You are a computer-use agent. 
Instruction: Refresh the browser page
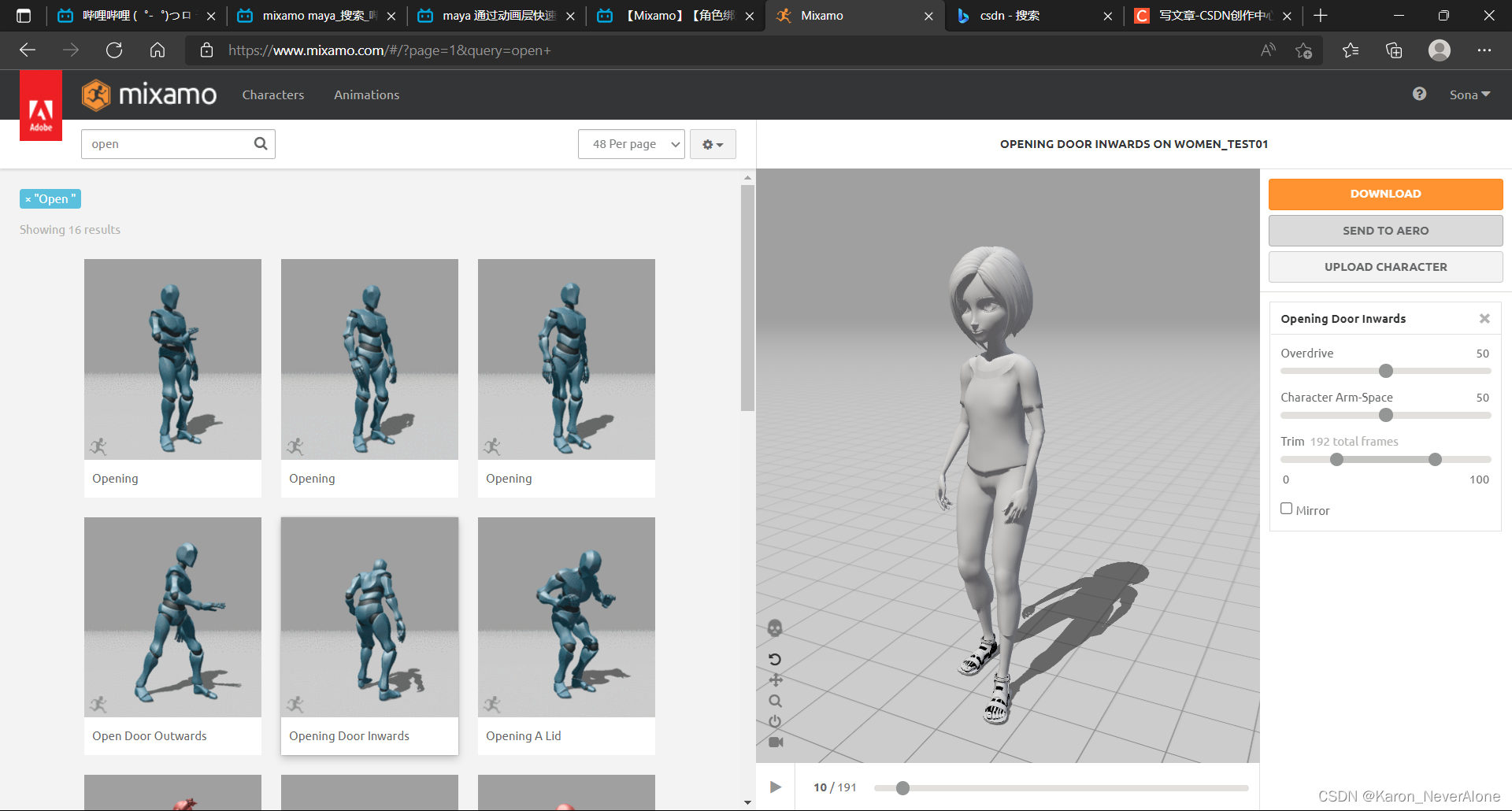point(114,50)
